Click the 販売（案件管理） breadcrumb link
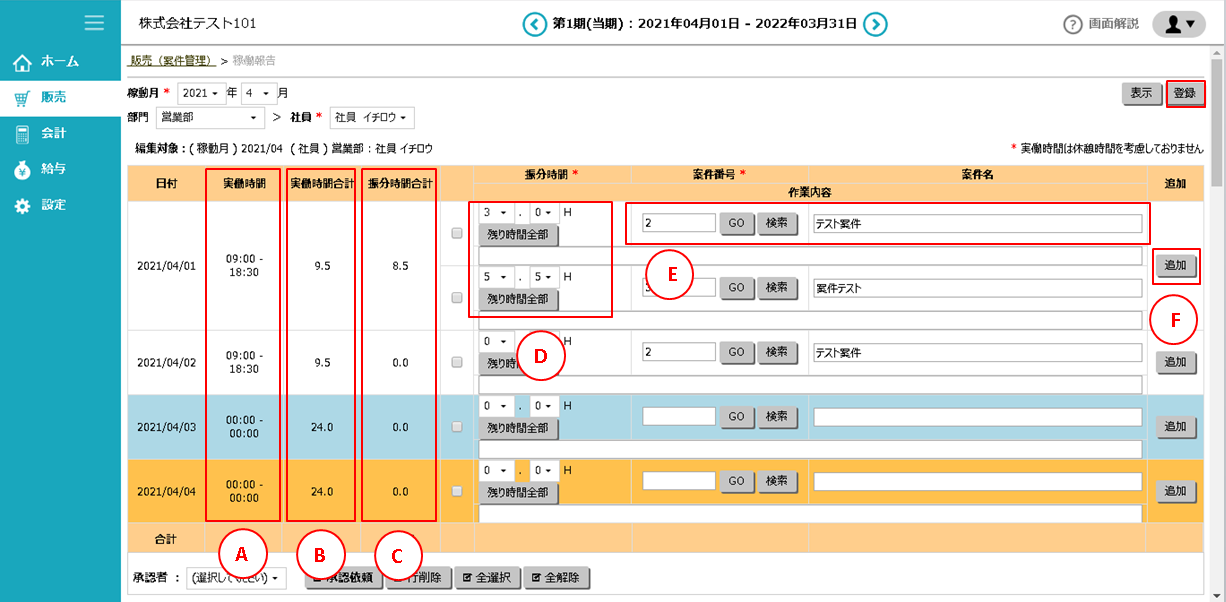The image size is (1226, 602). click(x=172, y=61)
